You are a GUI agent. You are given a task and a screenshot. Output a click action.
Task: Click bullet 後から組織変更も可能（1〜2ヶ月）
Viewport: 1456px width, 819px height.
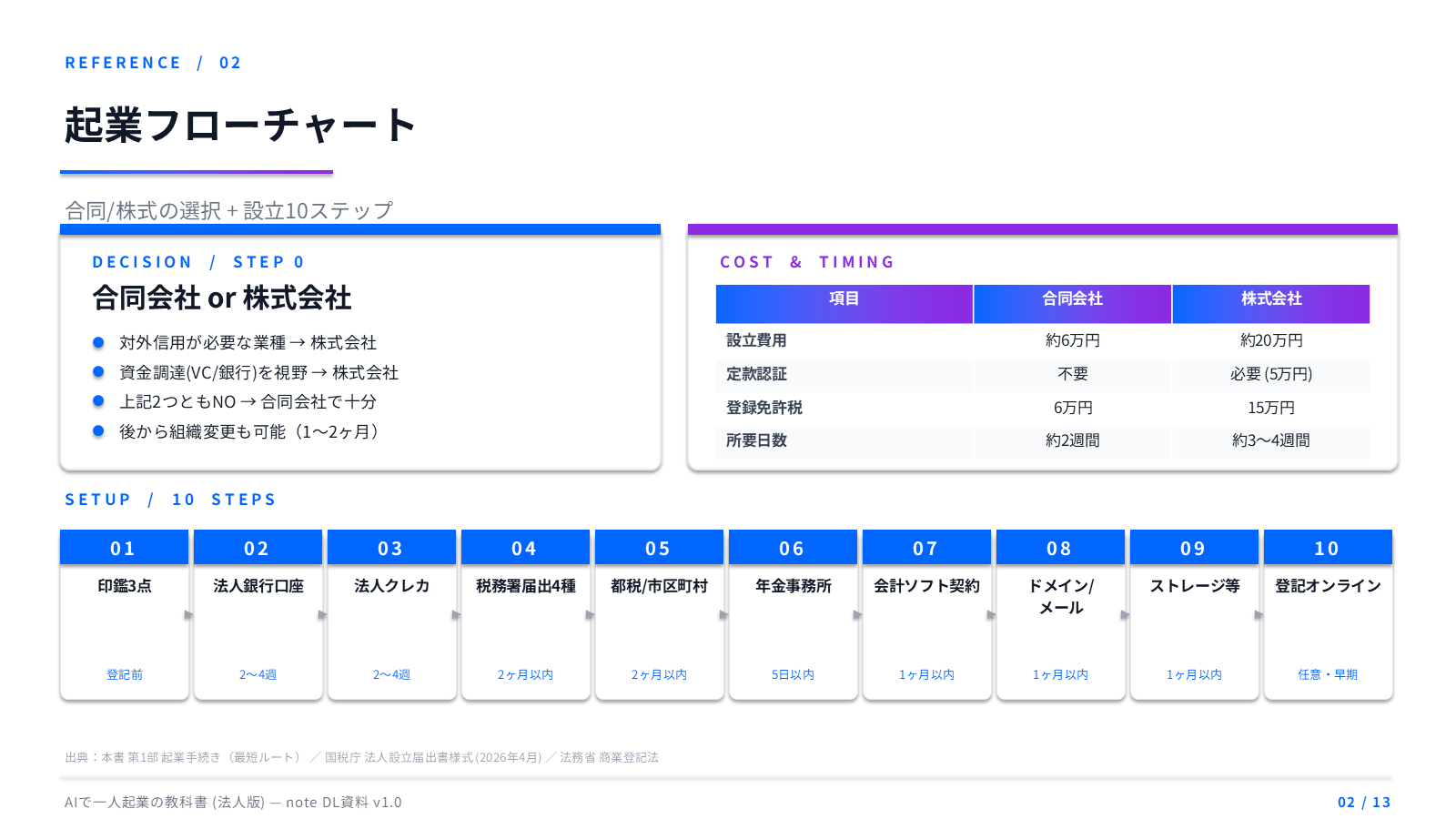(249, 431)
